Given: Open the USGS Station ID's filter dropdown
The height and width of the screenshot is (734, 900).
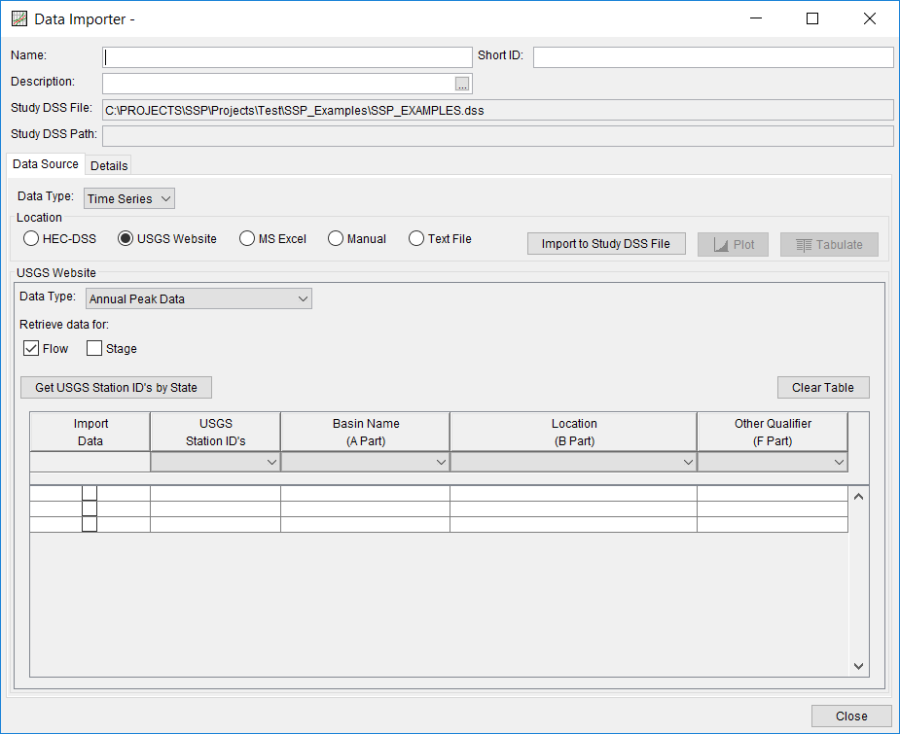Looking at the screenshot, I should (215, 462).
